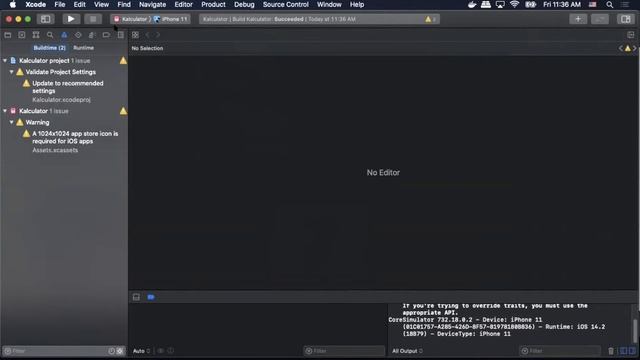The height and width of the screenshot is (360, 640).
Task: Open the Test navigator diamond icon
Action: pyautogui.click(x=78, y=35)
